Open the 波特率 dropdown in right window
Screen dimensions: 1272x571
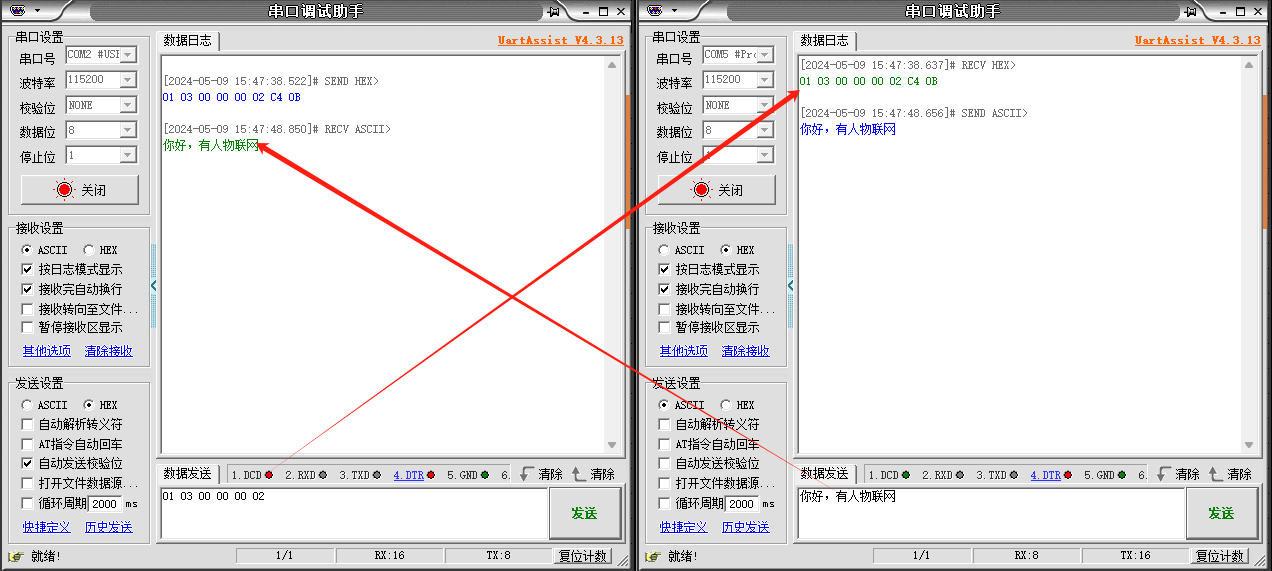tap(764, 79)
